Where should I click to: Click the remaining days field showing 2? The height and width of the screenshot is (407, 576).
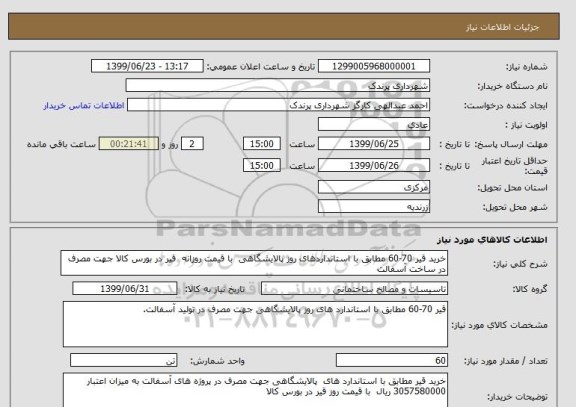(192, 144)
